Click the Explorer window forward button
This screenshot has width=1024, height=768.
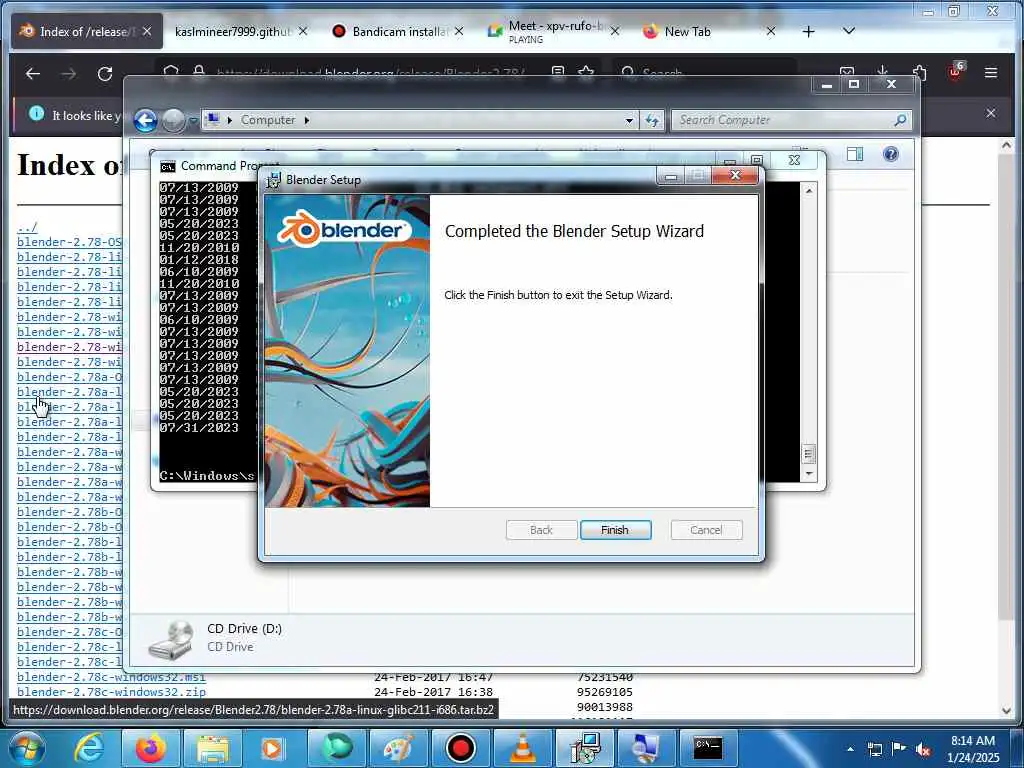[173, 120]
